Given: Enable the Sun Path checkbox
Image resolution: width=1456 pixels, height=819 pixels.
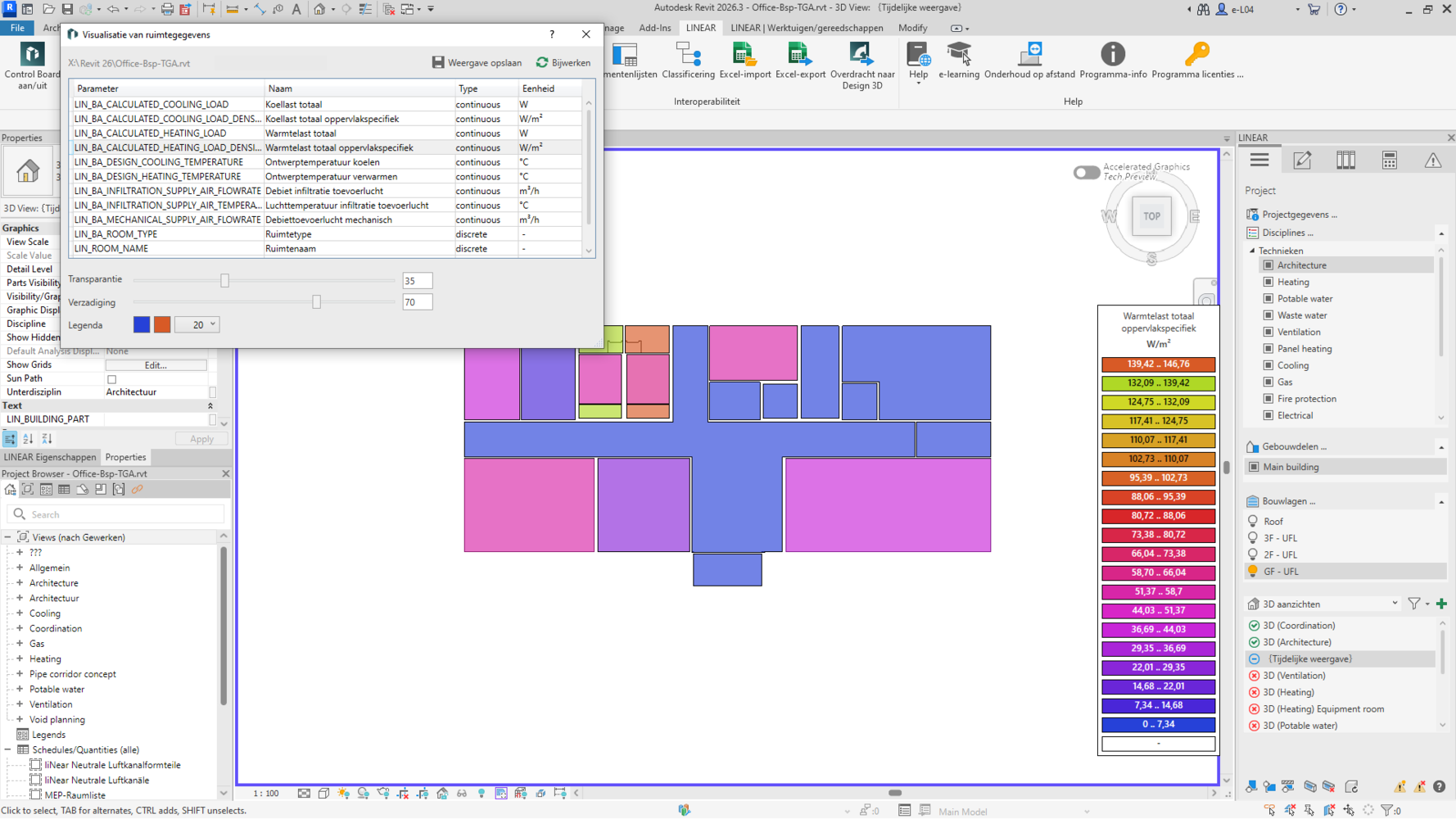Looking at the screenshot, I should point(112,379).
